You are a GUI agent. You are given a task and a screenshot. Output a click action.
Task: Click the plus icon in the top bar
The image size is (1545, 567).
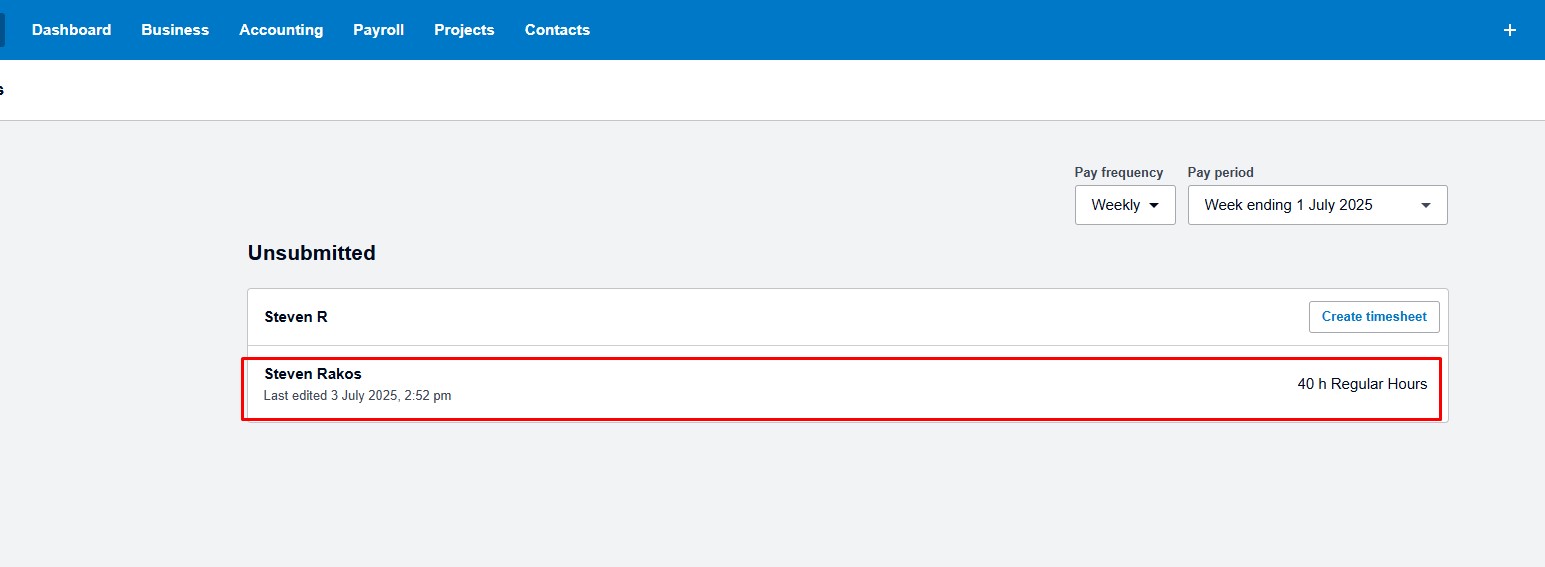click(1510, 30)
